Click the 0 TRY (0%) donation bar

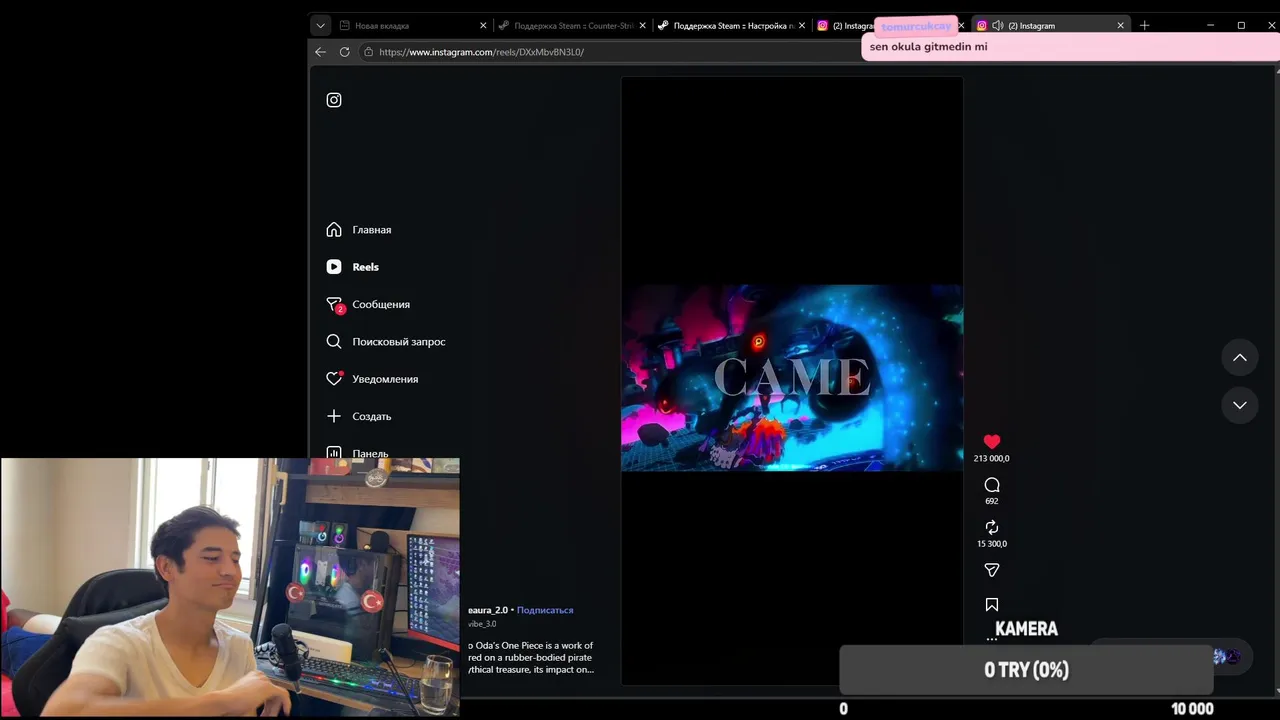coord(1026,670)
